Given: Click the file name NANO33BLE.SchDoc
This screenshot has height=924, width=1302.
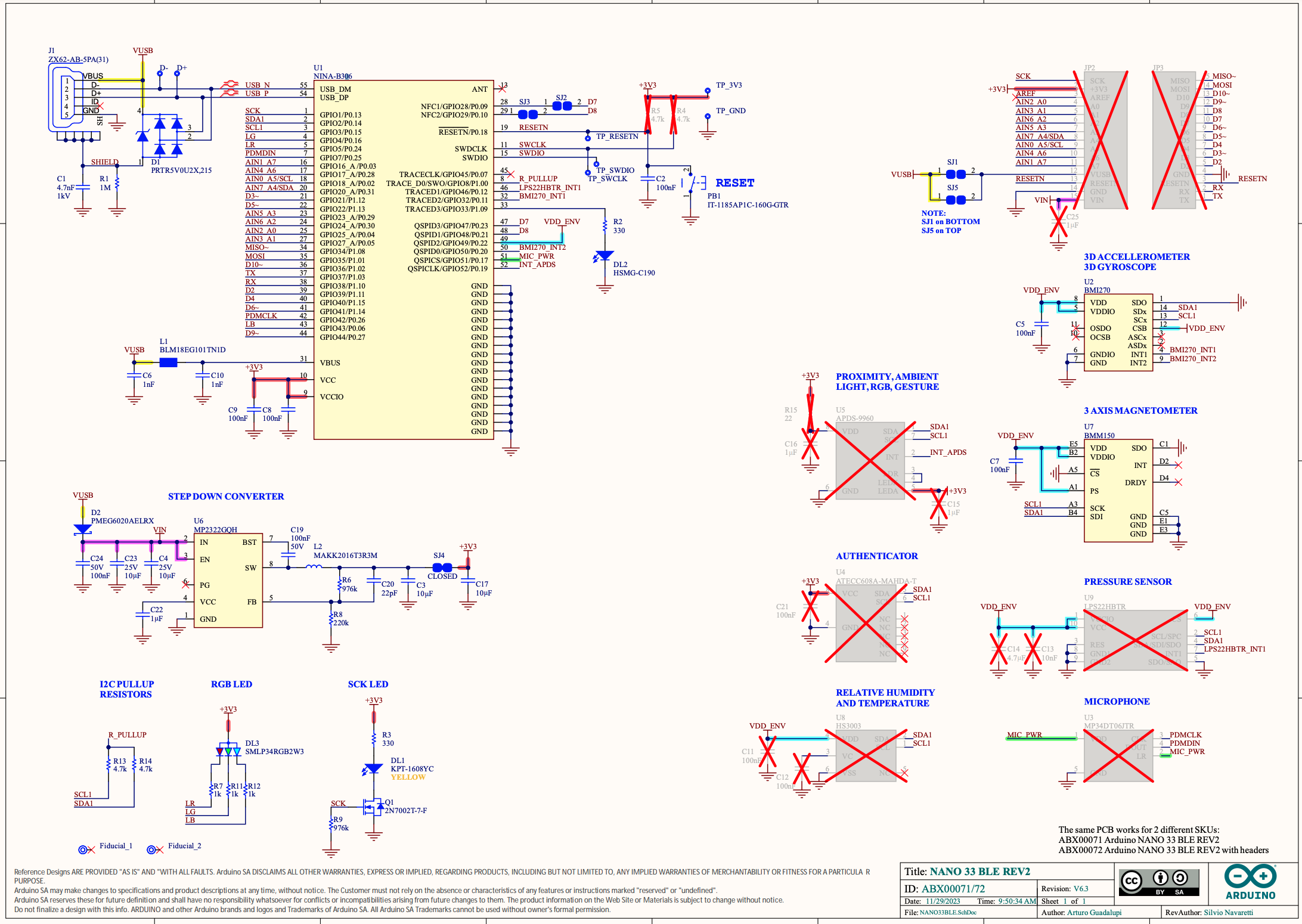Looking at the screenshot, I should point(947,912).
